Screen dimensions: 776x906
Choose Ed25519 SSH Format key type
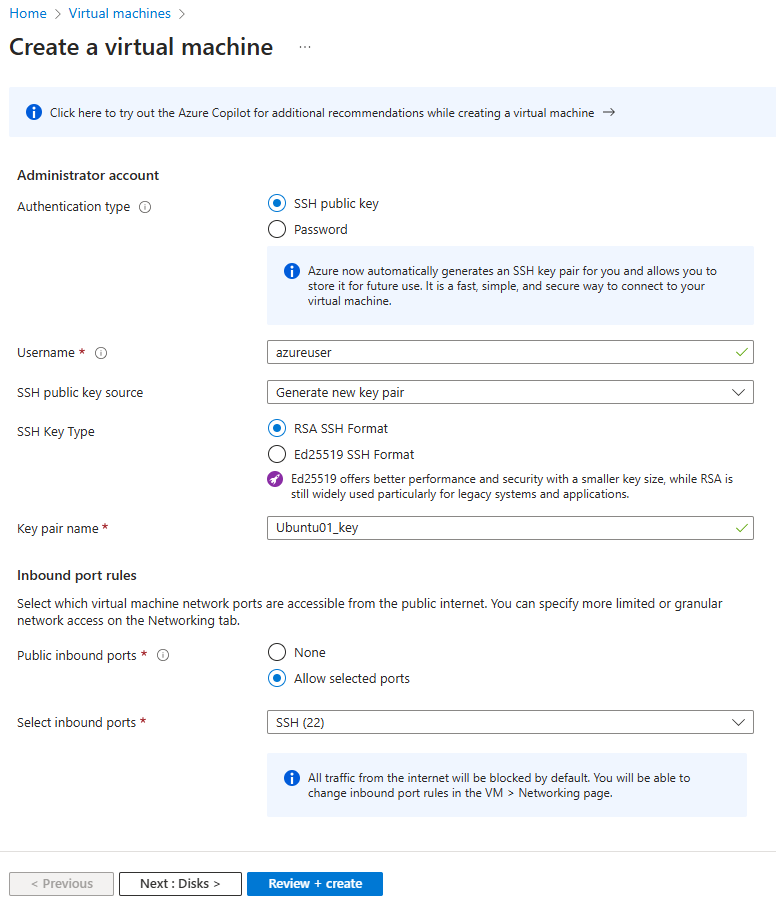click(277, 454)
